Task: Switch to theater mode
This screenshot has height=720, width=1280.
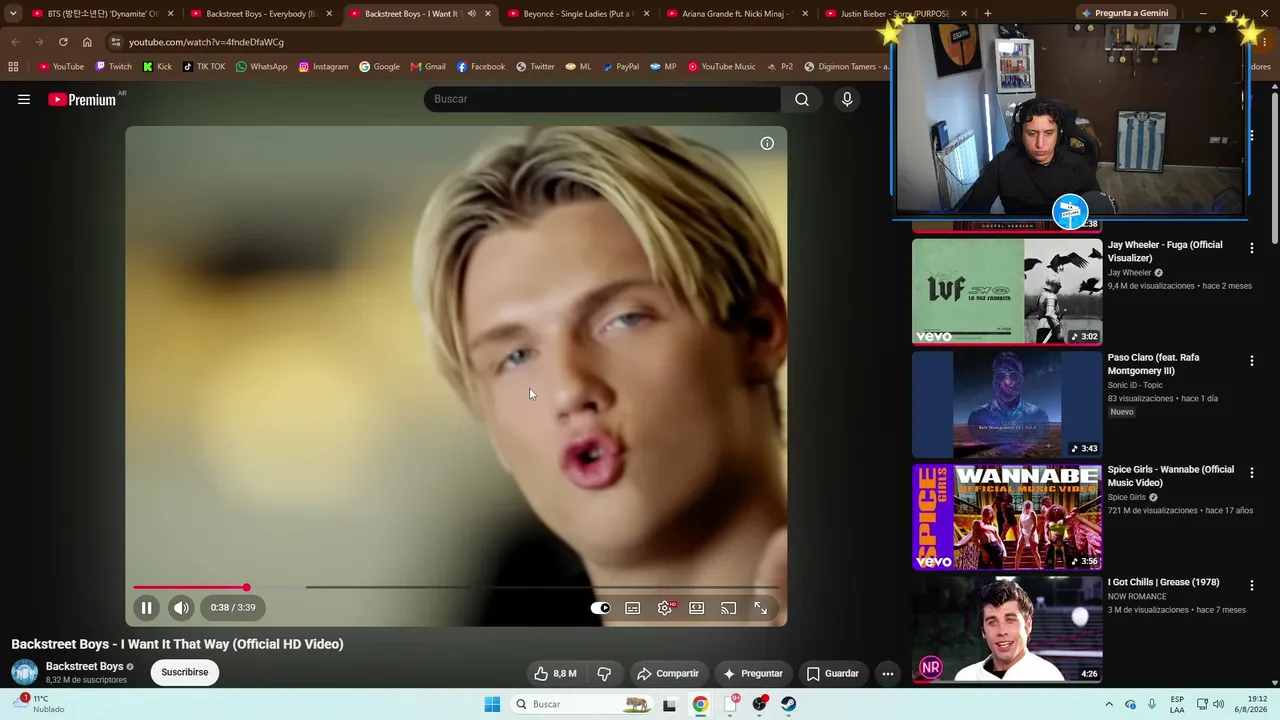Action: click(697, 608)
